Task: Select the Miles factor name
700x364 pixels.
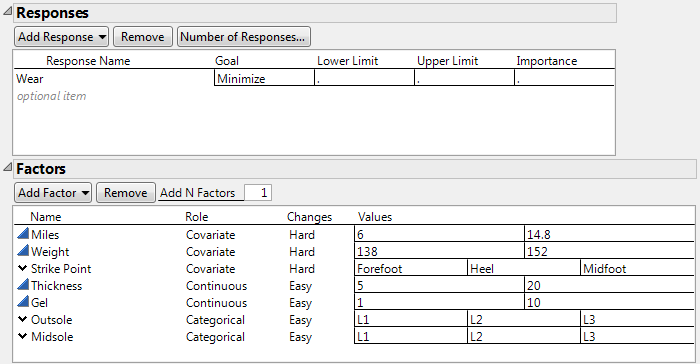Action: click(x=45, y=234)
